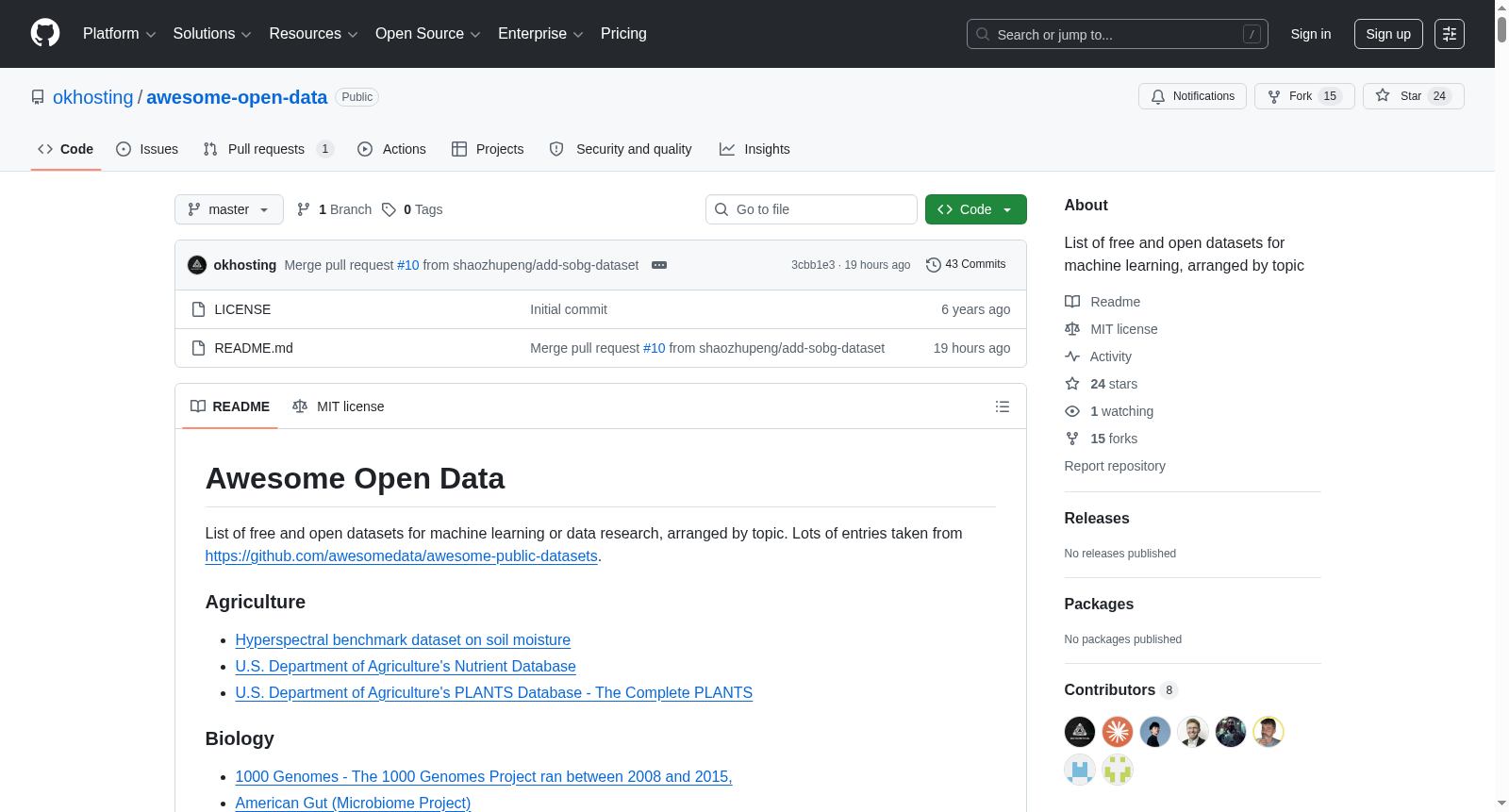
Task: Open the README.md file
Action: pos(254,348)
